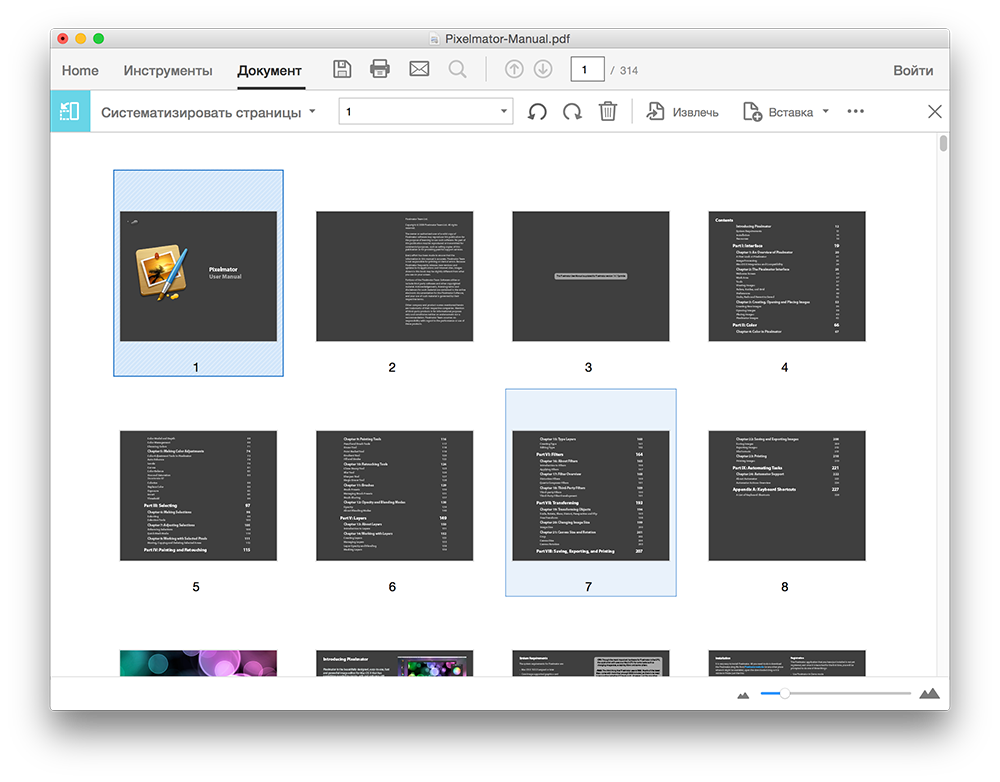This screenshot has width=1000, height=782.
Task: Expand the Вставка dropdown arrow
Action: coord(825,112)
